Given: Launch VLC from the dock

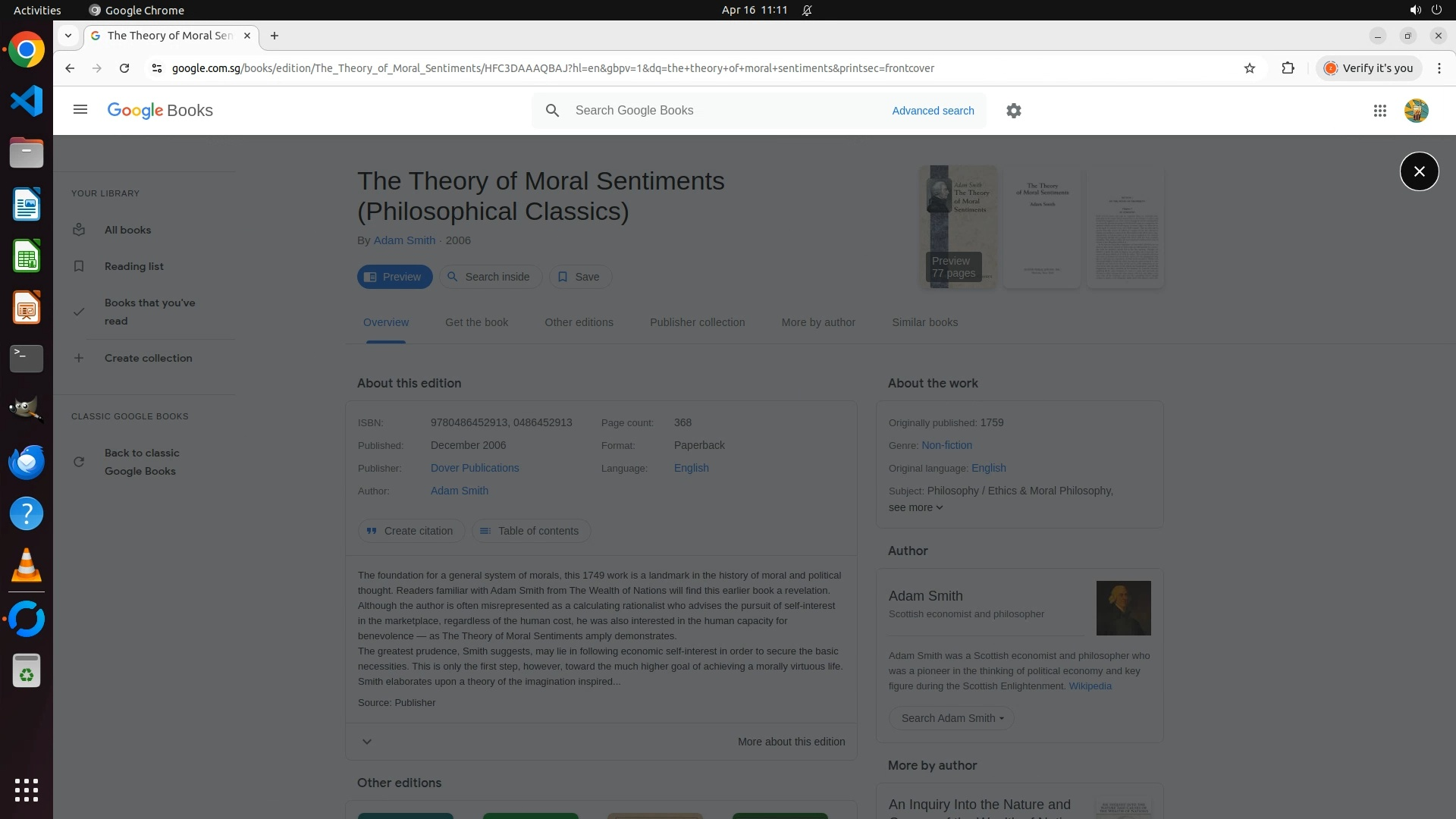Looking at the screenshot, I should coord(27,566).
